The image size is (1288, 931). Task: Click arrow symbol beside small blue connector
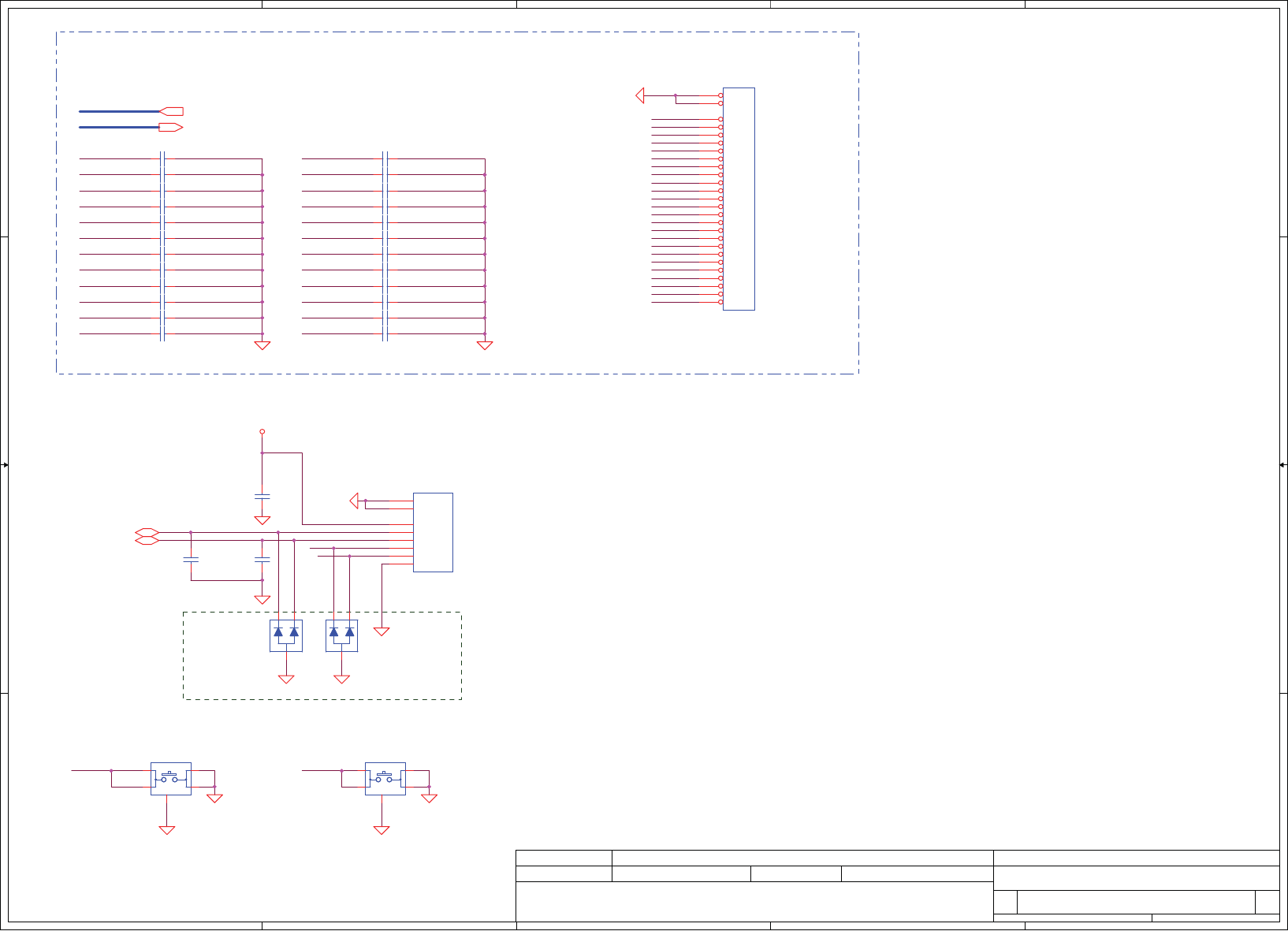click(354, 501)
